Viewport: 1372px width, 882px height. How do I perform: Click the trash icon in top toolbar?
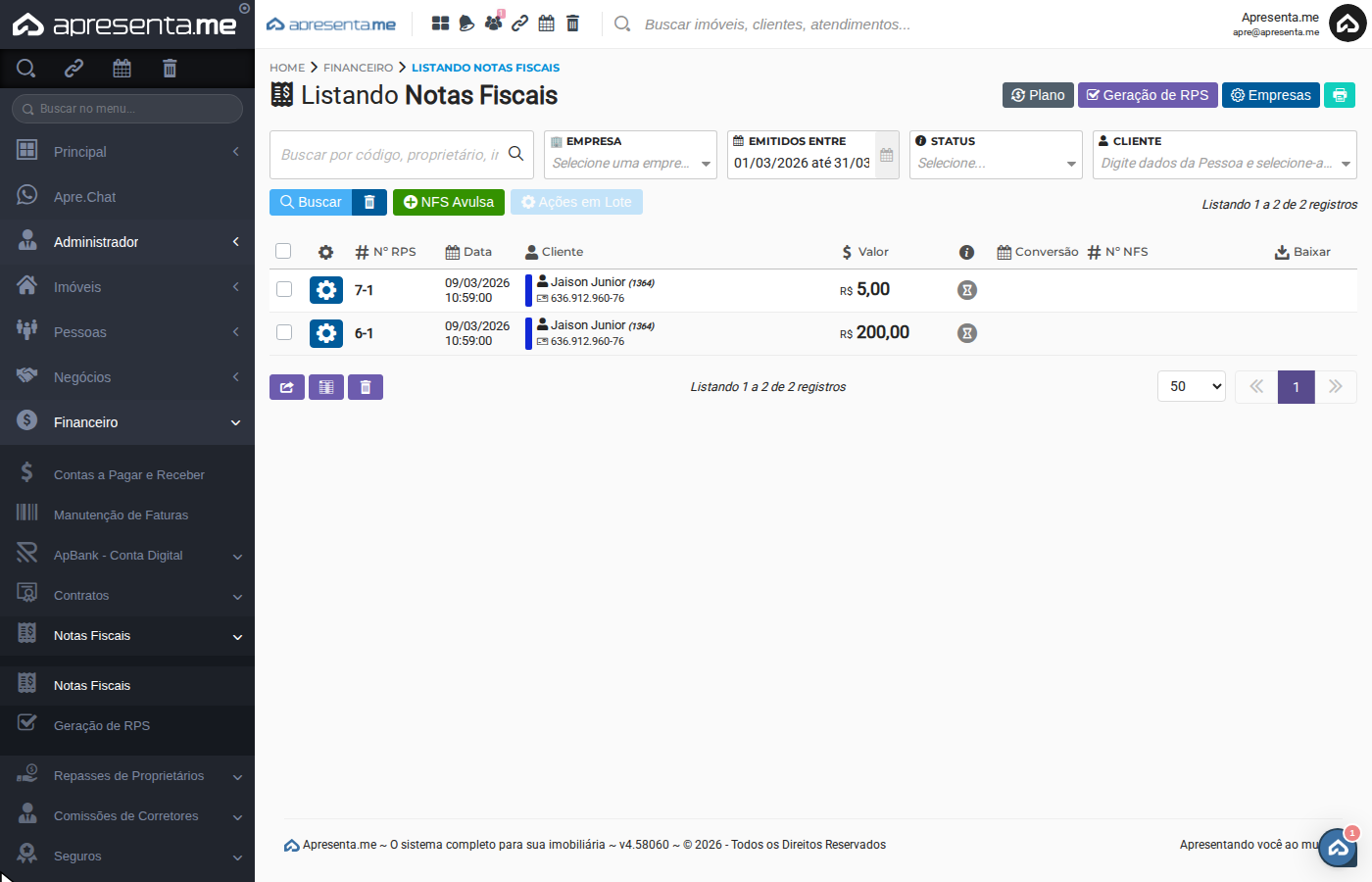tap(573, 24)
